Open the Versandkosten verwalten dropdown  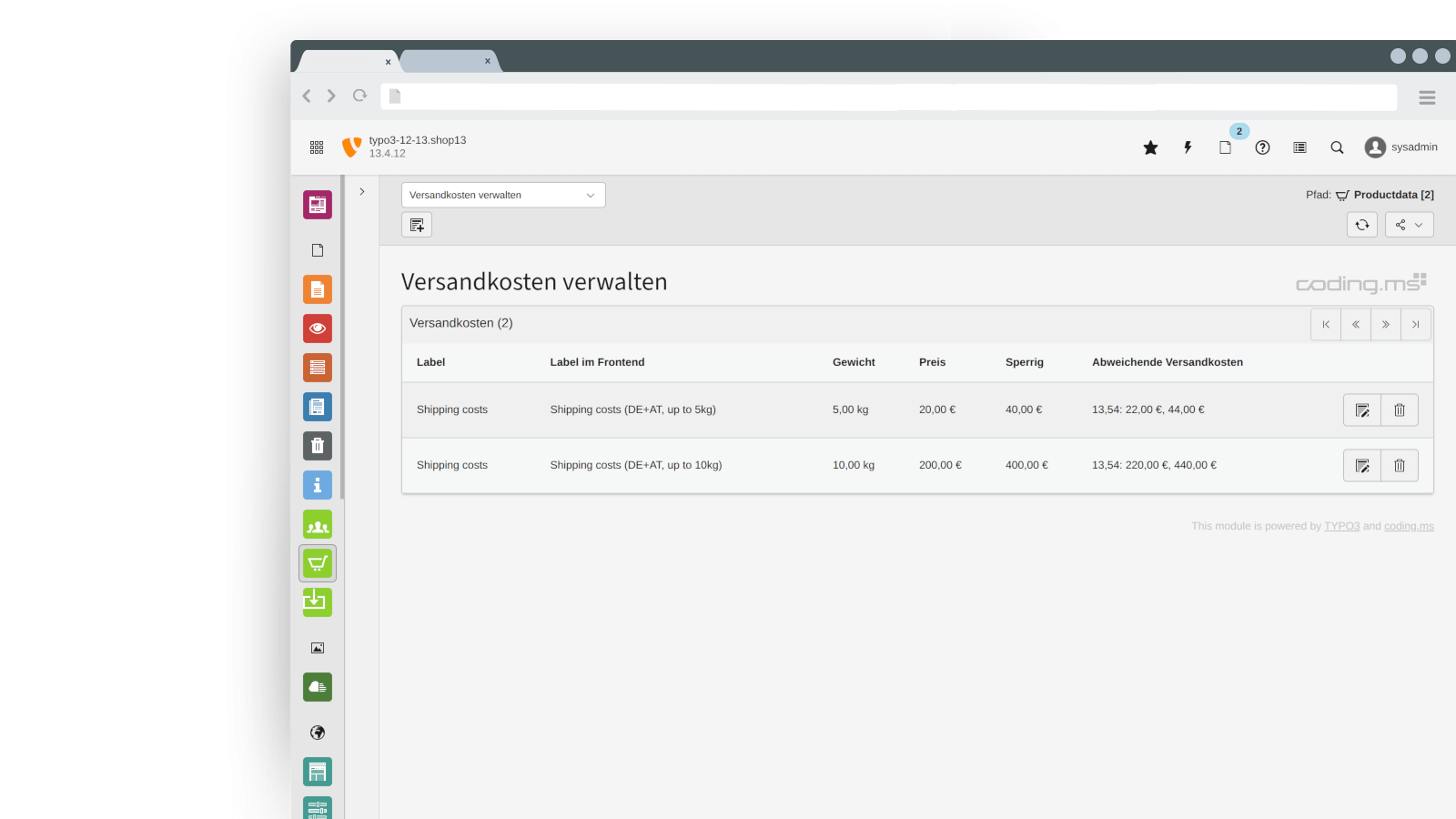503,195
